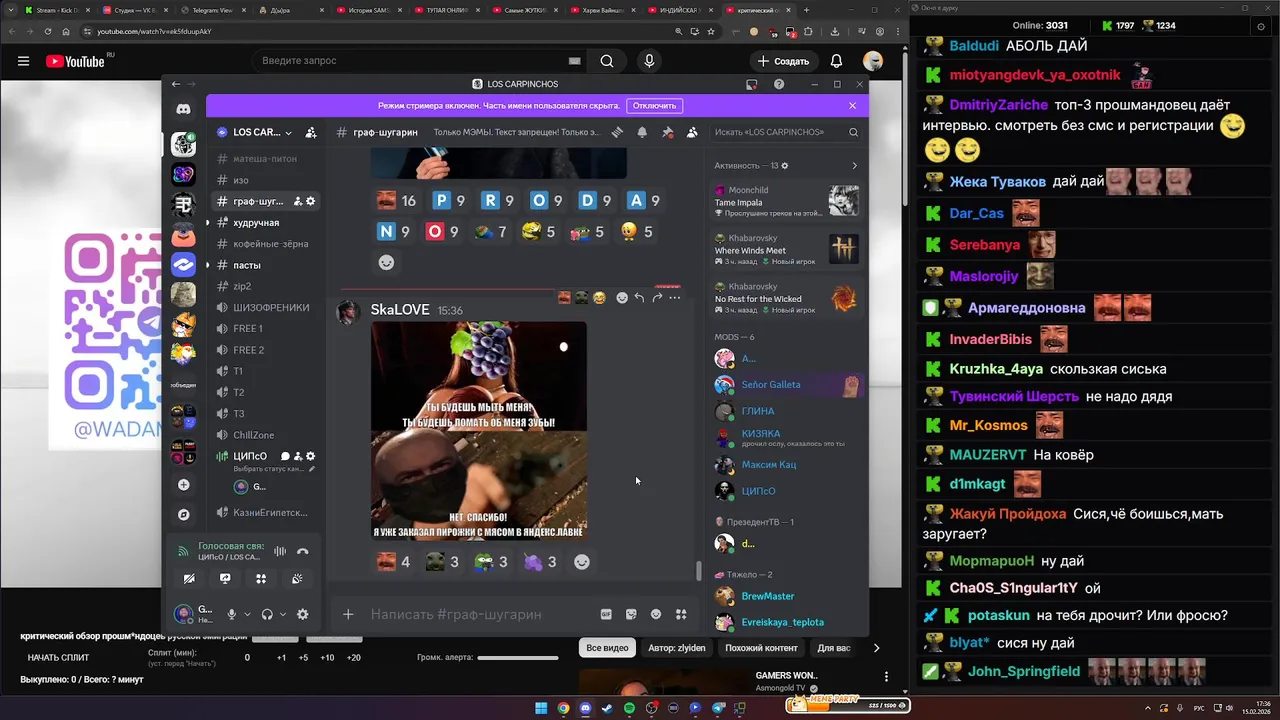Open threads icon in channel header
The image size is (1280, 720).
[x=618, y=132]
